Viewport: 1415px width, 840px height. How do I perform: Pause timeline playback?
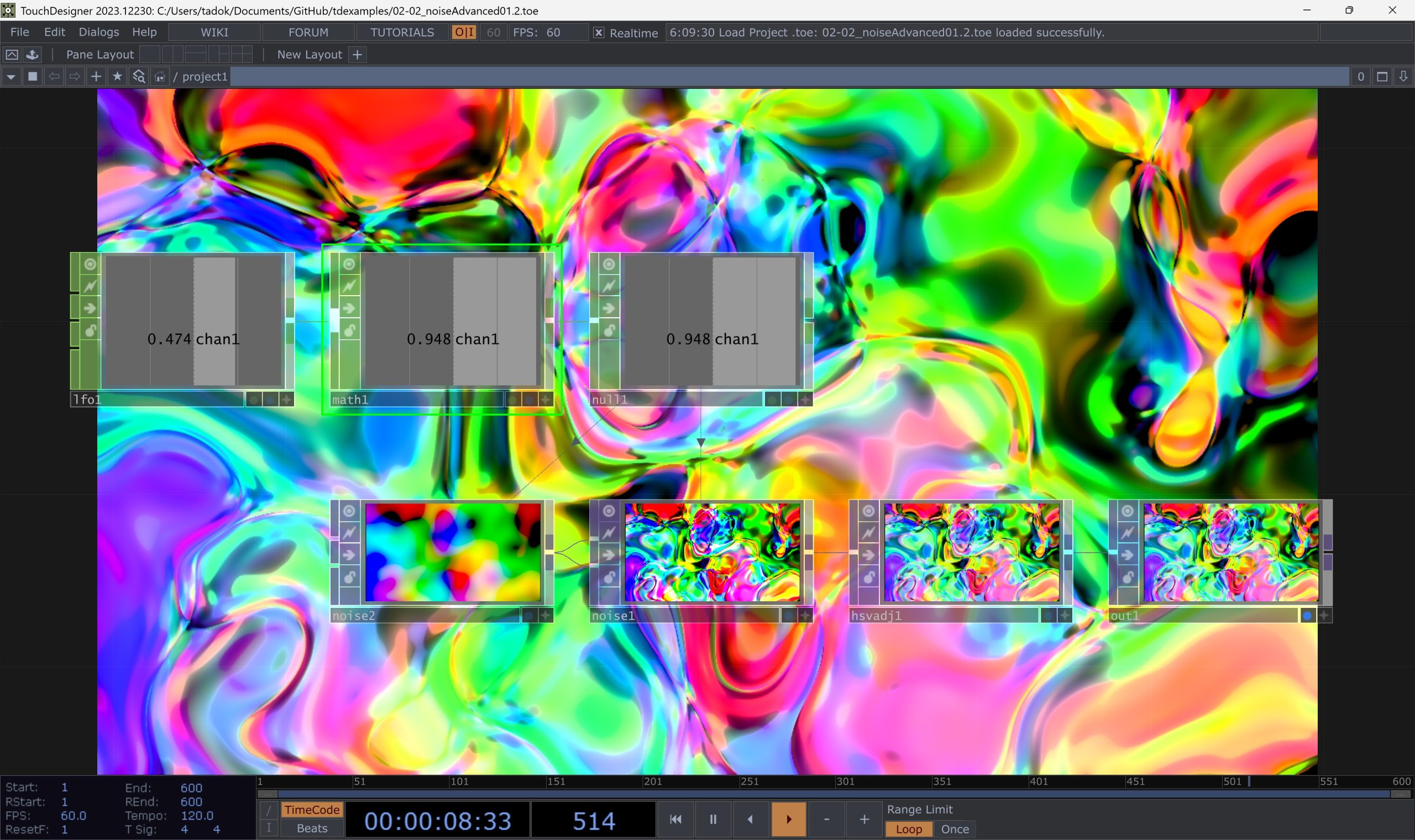point(712,819)
